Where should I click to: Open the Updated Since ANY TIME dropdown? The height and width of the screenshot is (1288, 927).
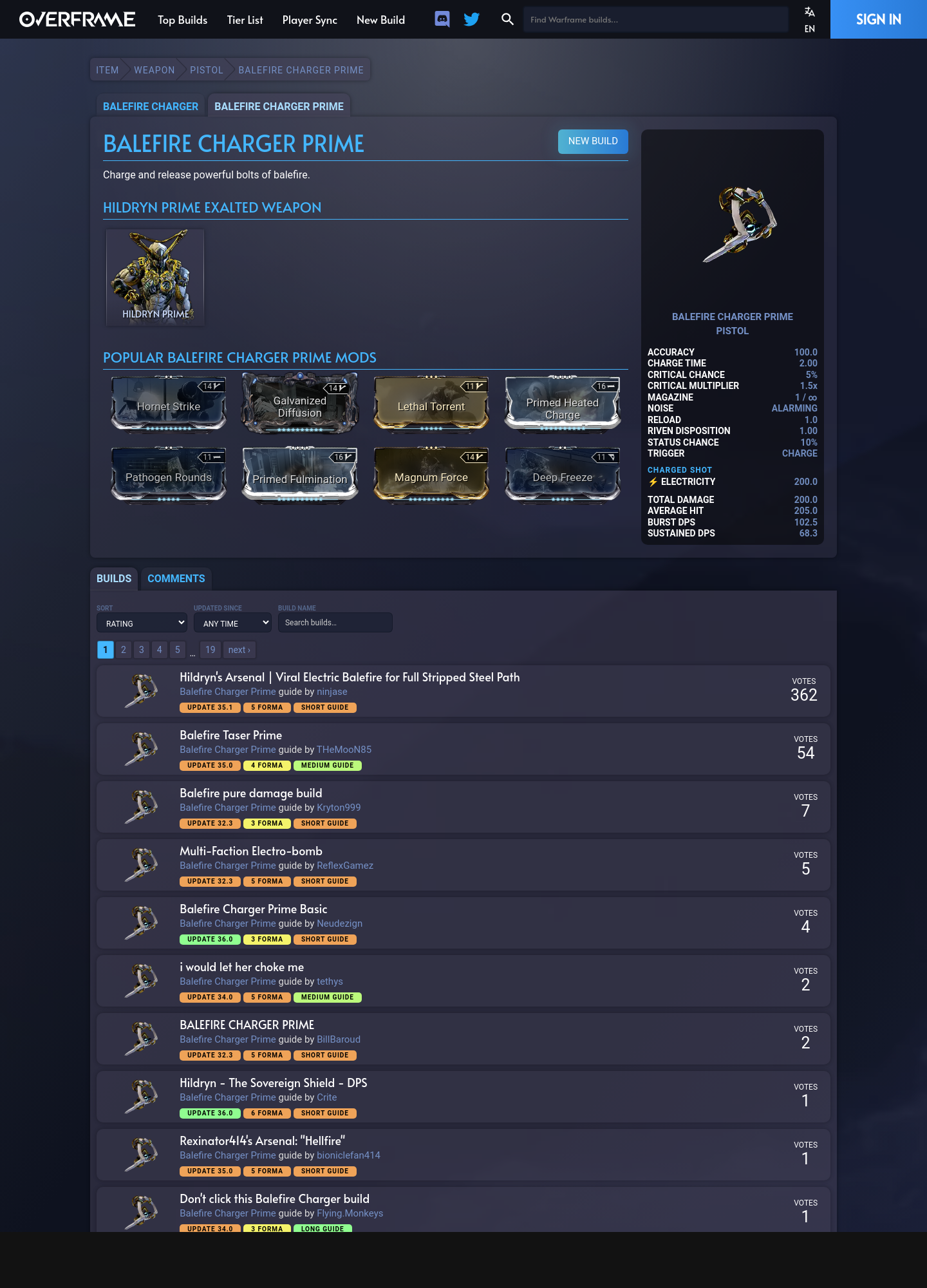pyautogui.click(x=232, y=623)
